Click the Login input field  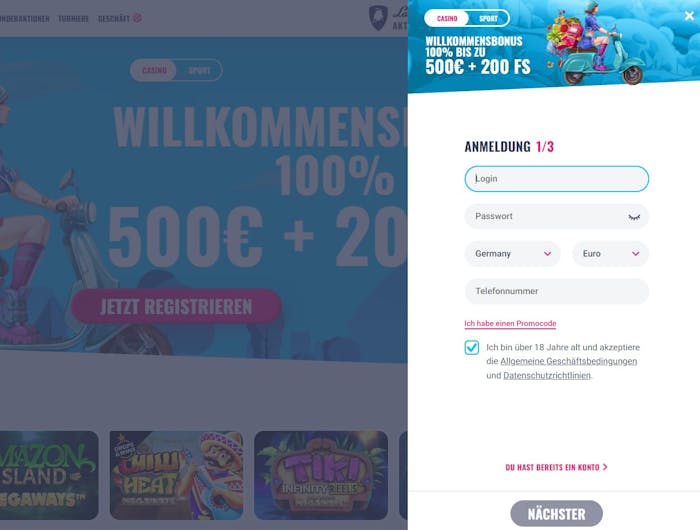556,179
